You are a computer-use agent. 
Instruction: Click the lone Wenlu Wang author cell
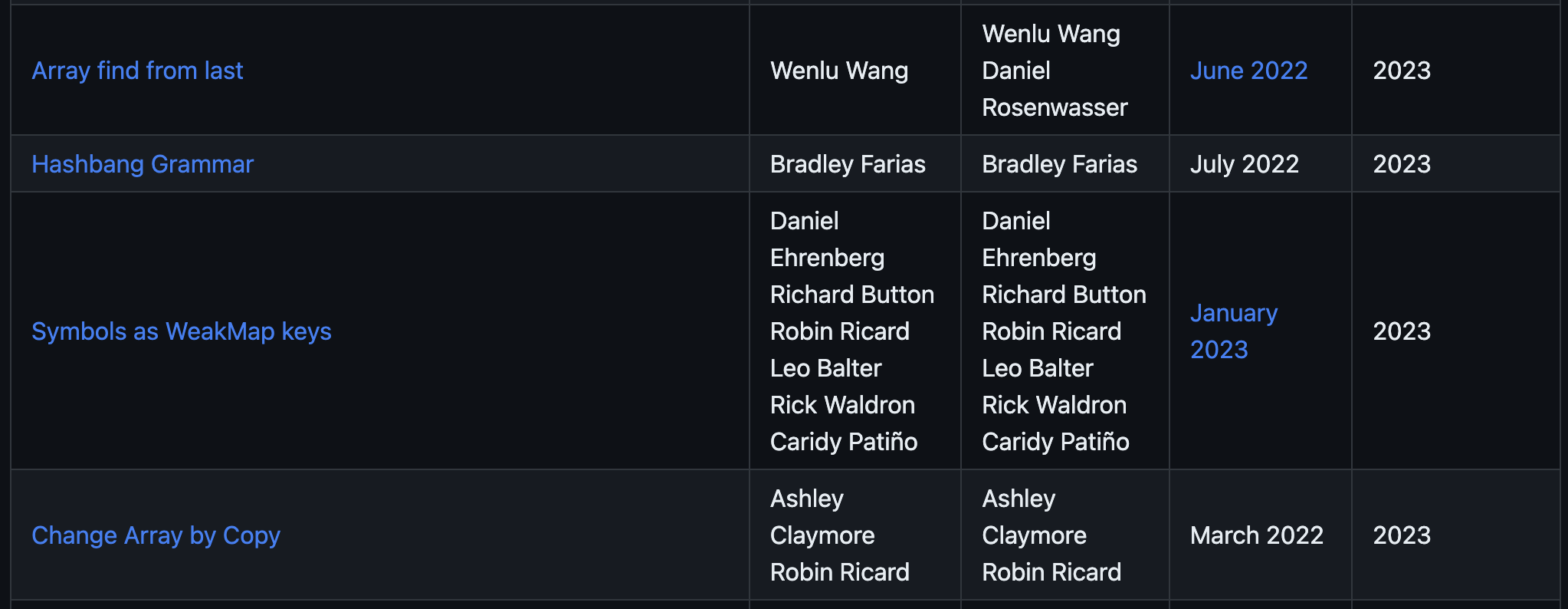839,71
